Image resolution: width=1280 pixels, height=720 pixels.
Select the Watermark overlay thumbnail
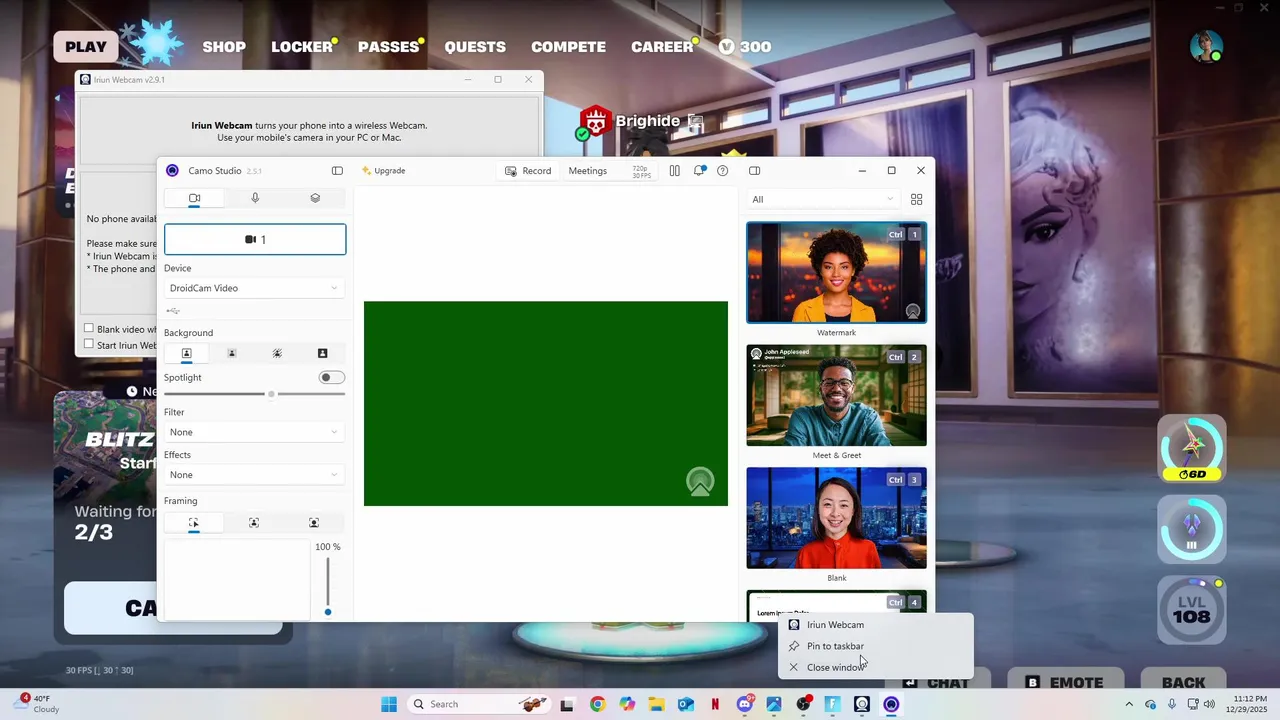[837, 273]
